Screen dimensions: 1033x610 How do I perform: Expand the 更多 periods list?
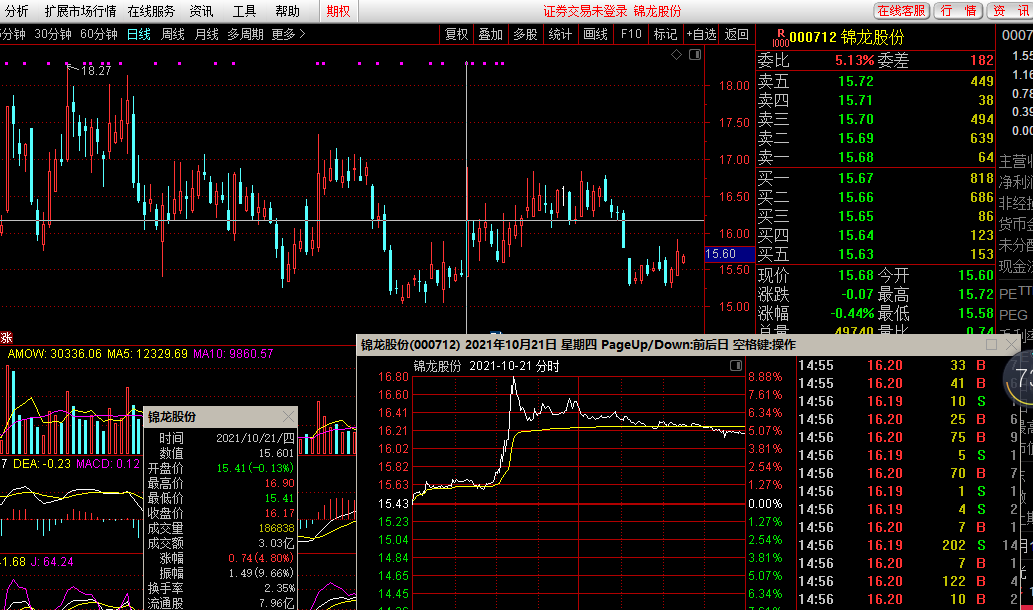point(289,34)
